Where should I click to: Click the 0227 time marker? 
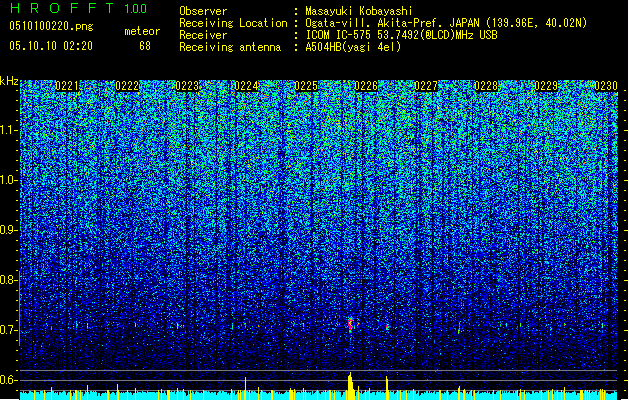[x=426, y=86]
